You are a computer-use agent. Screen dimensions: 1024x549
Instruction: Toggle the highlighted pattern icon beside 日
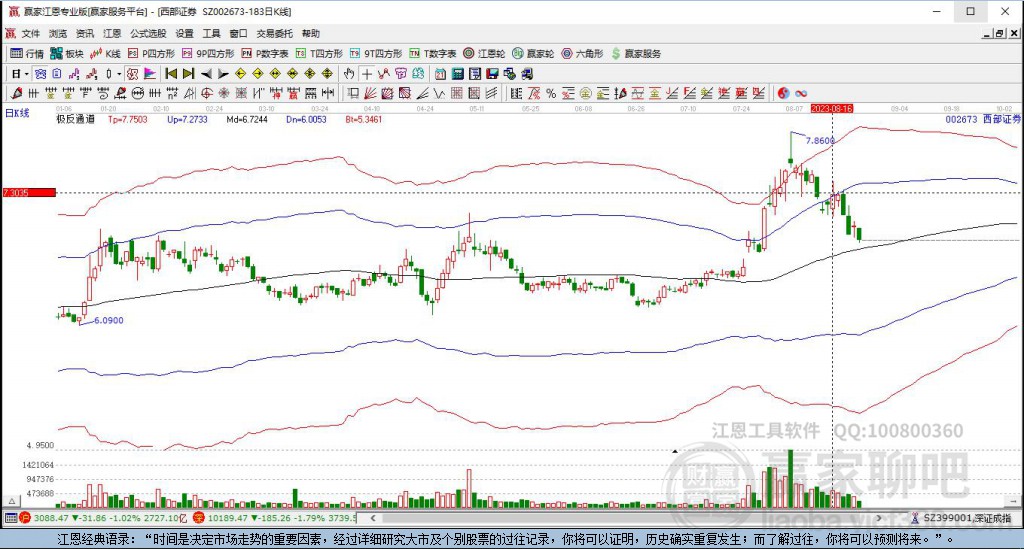(40, 74)
